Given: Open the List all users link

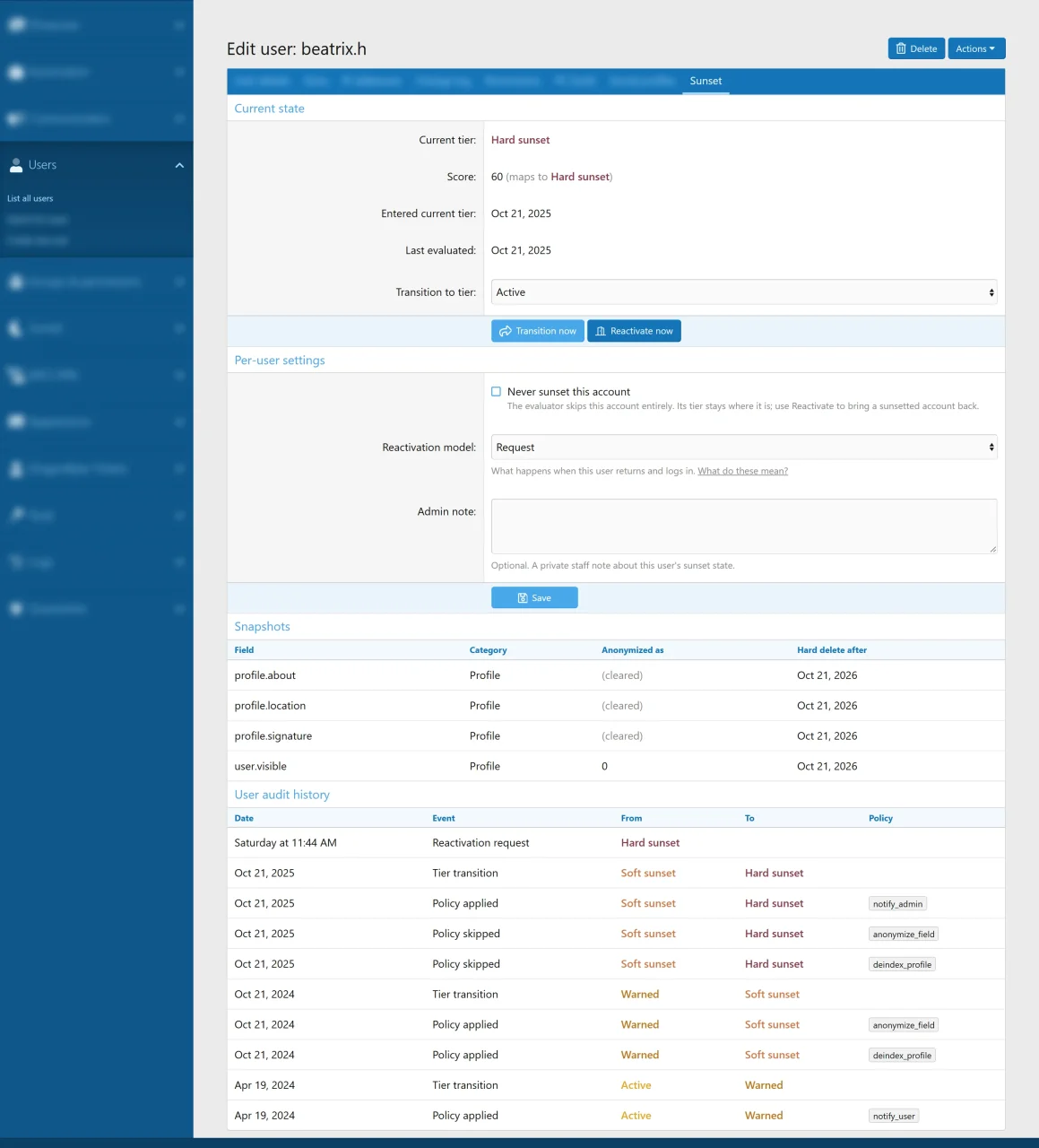Looking at the screenshot, I should (30, 198).
